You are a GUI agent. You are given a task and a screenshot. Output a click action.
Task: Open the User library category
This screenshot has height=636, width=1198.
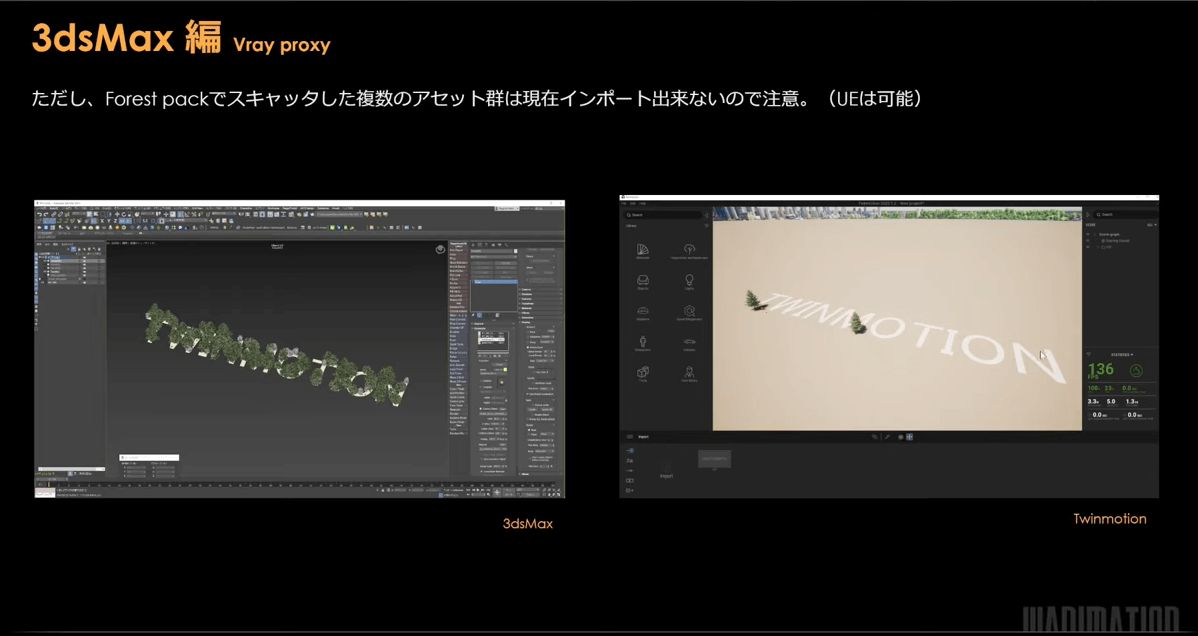(x=689, y=372)
